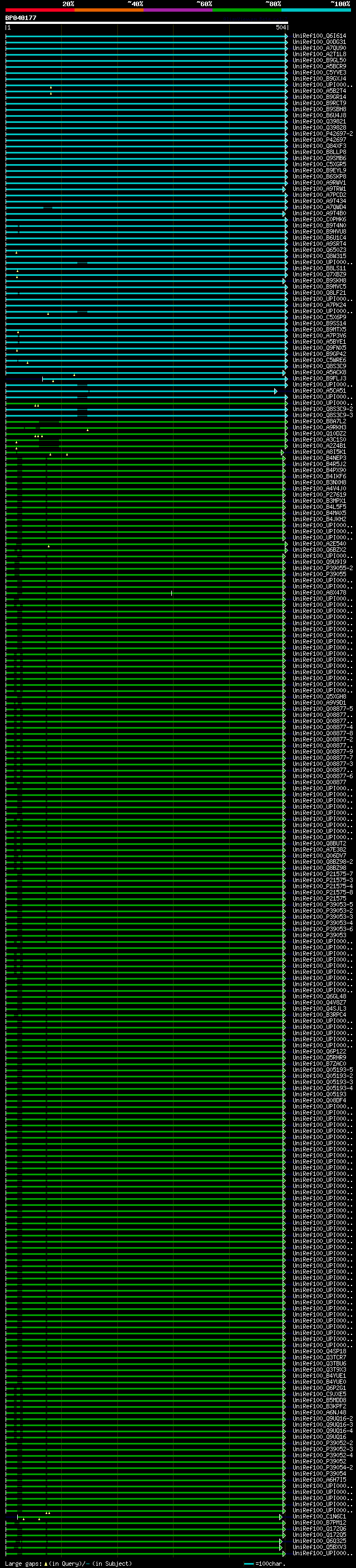This screenshot has width=356, height=1568.
Task: Select hit label UniRef100_Q8LF21
Action: pos(319,293)
